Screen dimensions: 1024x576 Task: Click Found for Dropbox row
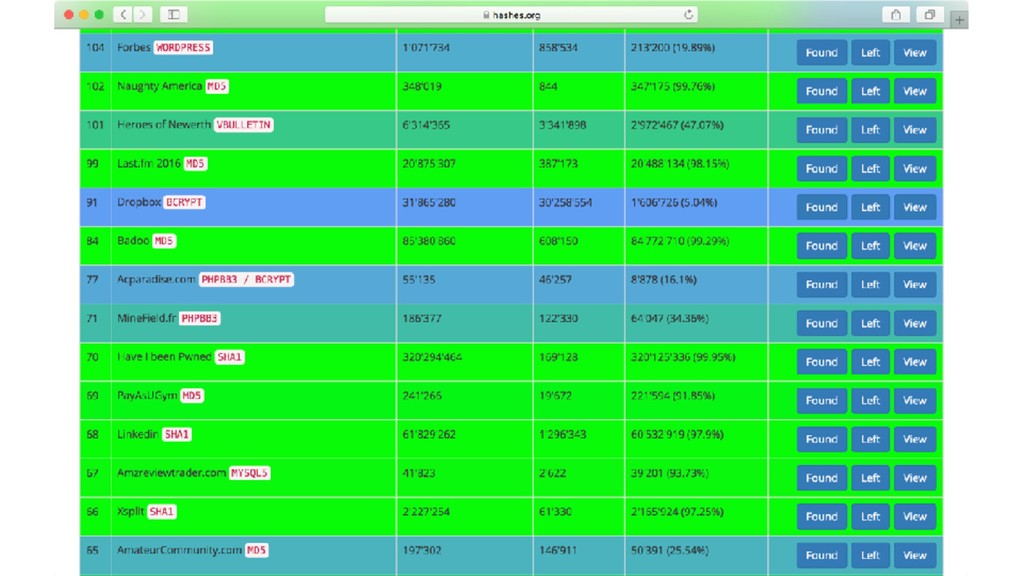click(822, 207)
